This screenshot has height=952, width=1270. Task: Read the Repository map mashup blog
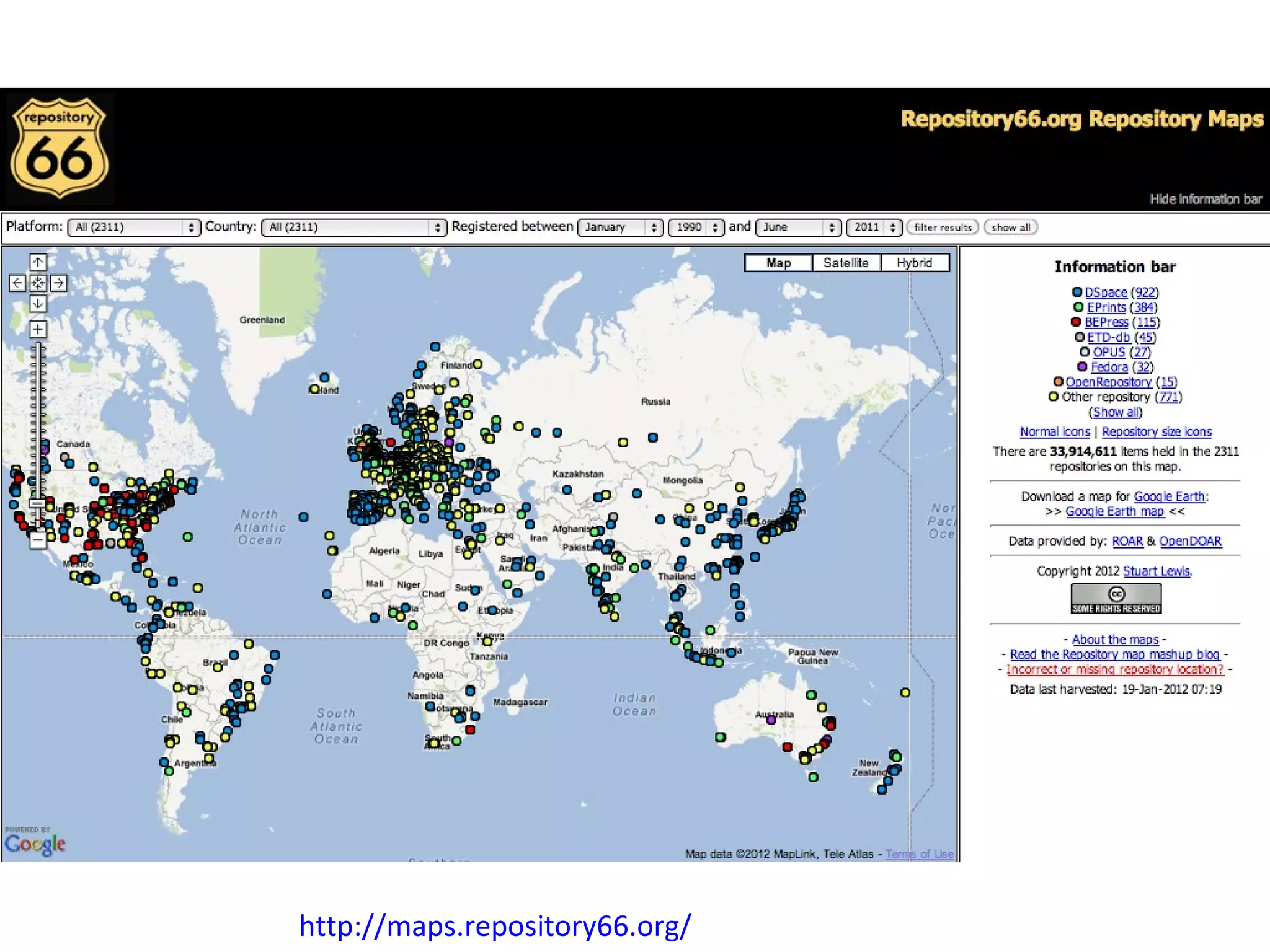[x=1114, y=654]
